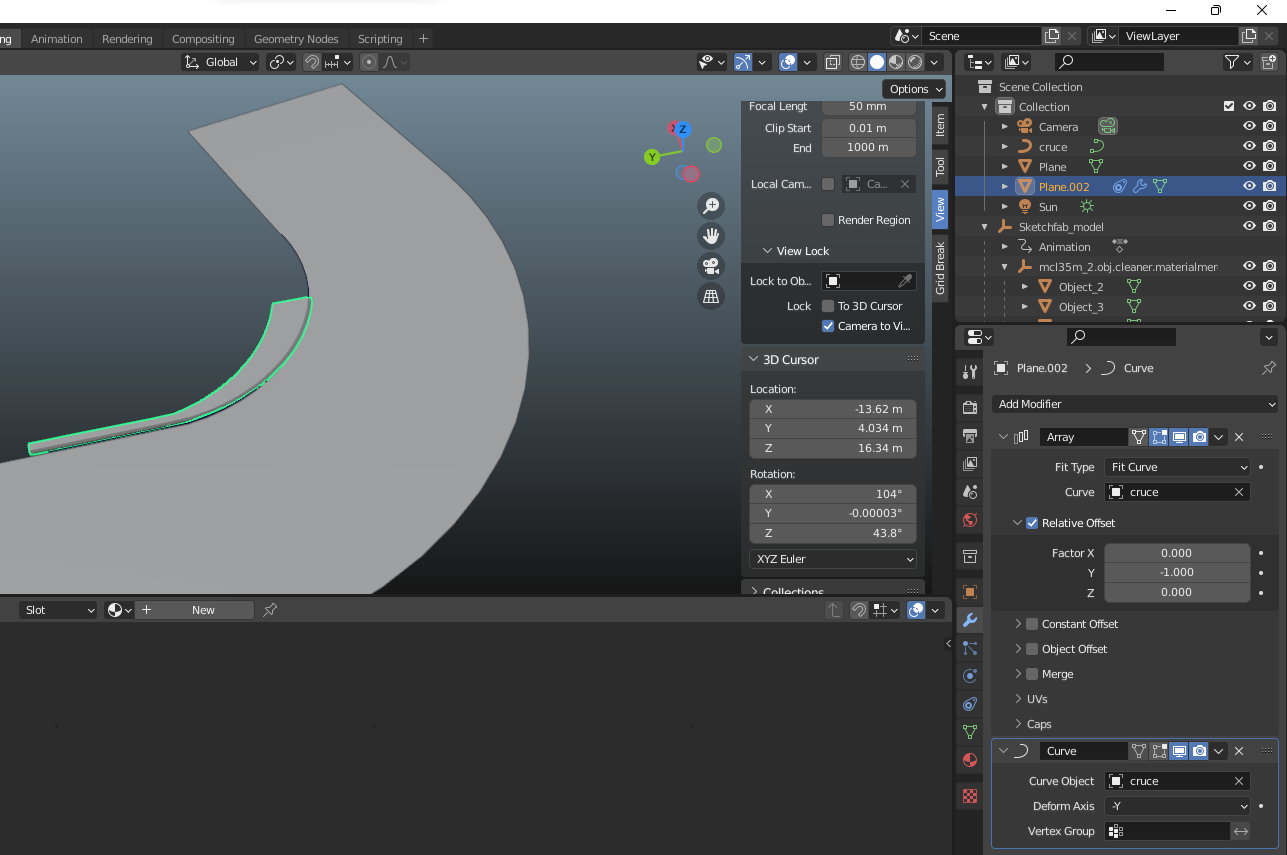Enable Lock To 3D Cursor checkbox
Screen dimensions: 1287x855
click(828, 306)
